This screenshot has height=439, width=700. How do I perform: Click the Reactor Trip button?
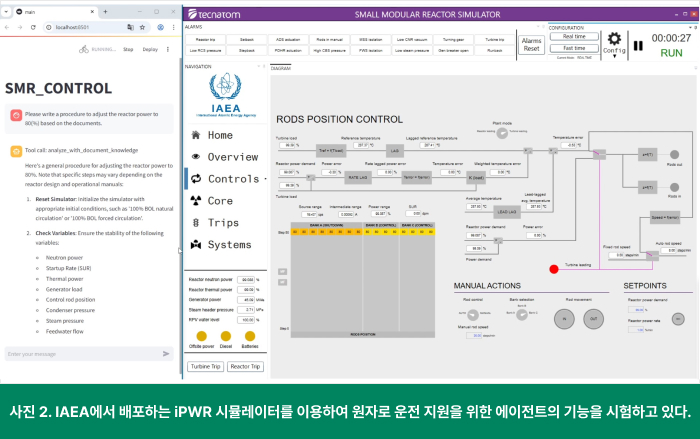tap(245, 367)
